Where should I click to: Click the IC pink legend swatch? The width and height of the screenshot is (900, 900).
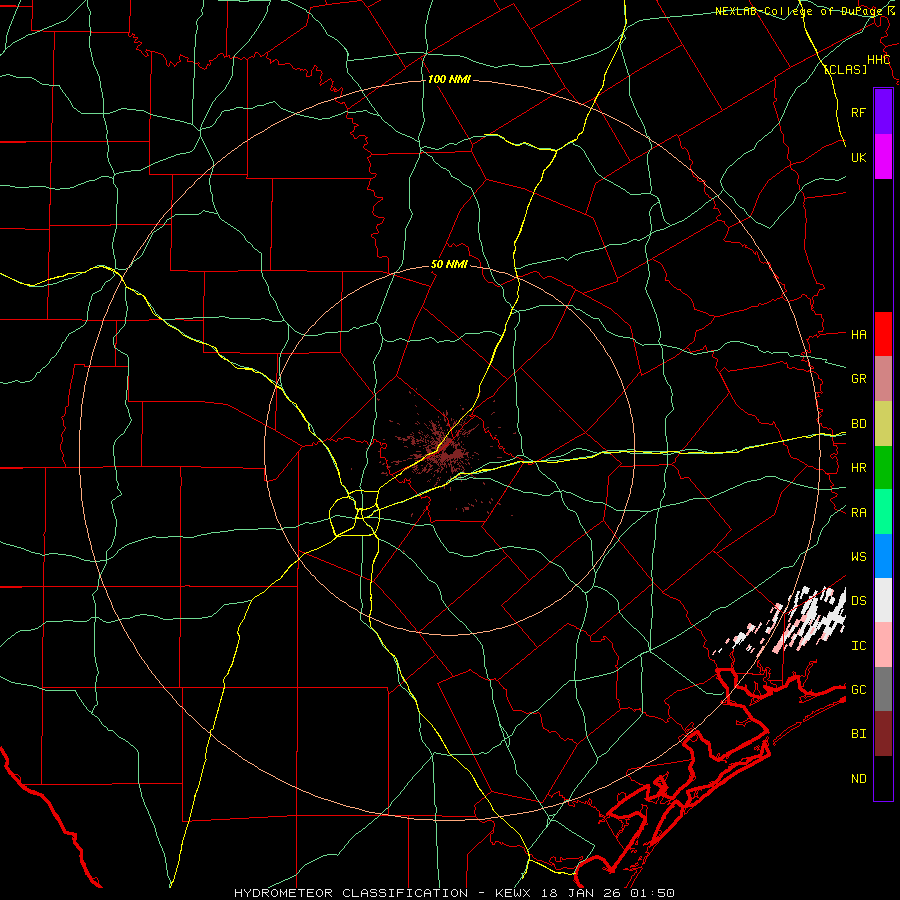(x=883, y=645)
